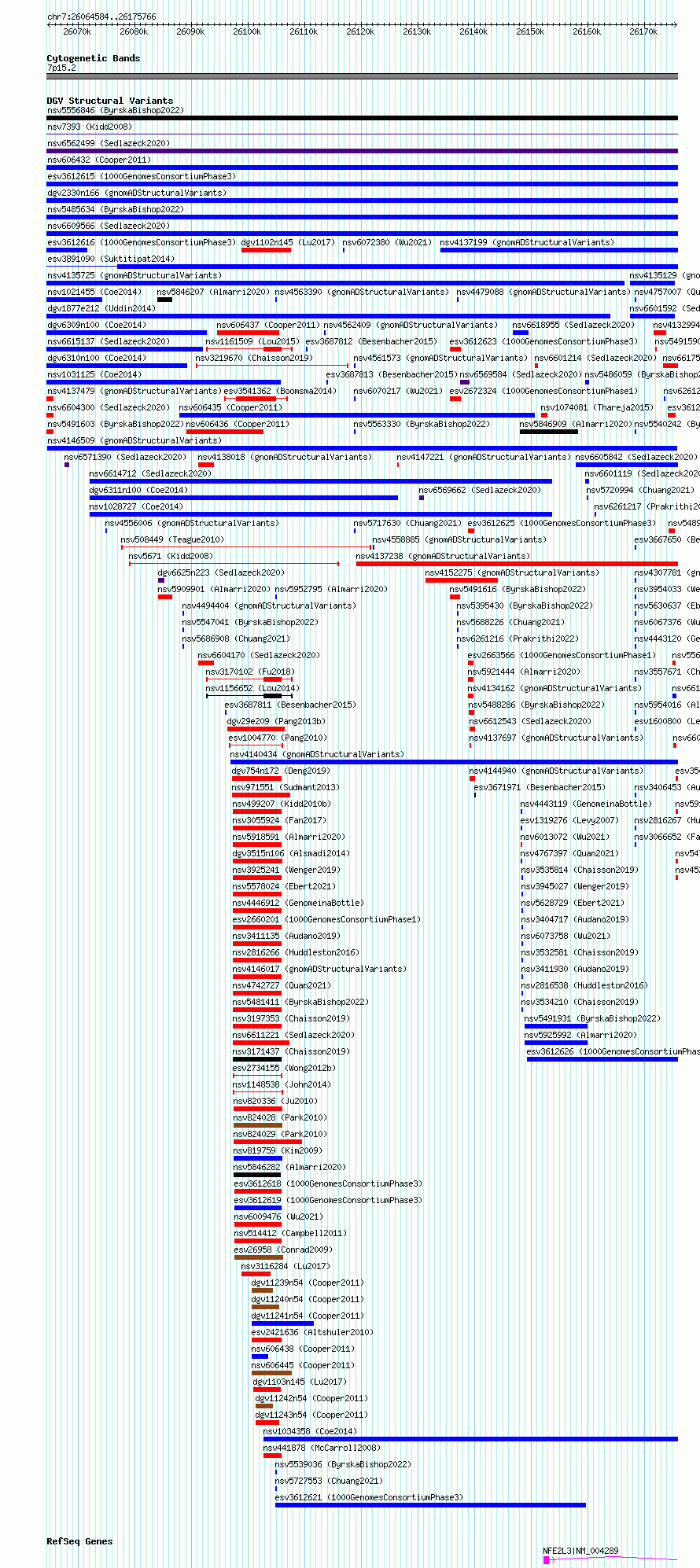The image size is (700, 1568).
Task: Open variant nsv606432 (Cooper2011) label
Action: [98, 160]
